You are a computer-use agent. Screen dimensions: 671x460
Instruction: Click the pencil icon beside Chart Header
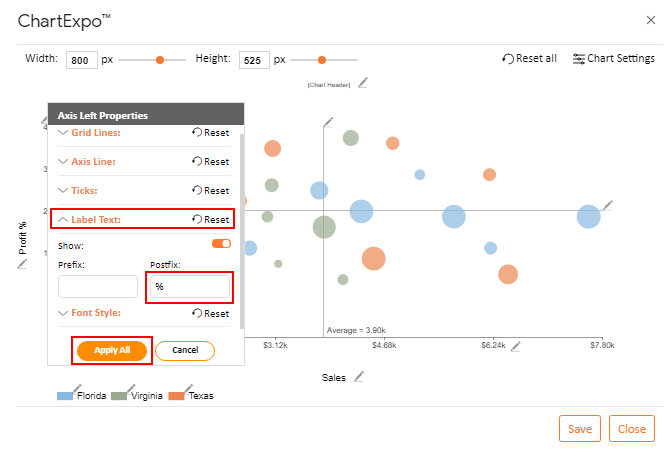coord(362,82)
